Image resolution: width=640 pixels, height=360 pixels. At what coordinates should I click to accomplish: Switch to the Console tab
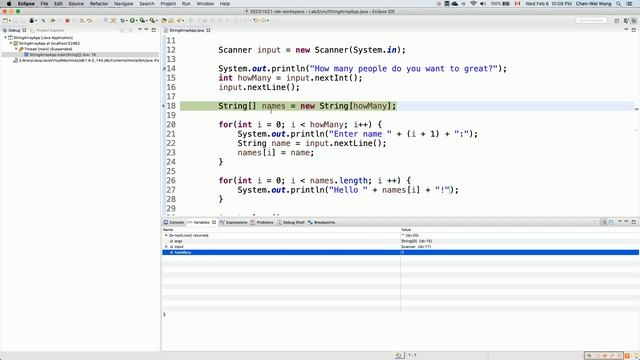point(174,222)
